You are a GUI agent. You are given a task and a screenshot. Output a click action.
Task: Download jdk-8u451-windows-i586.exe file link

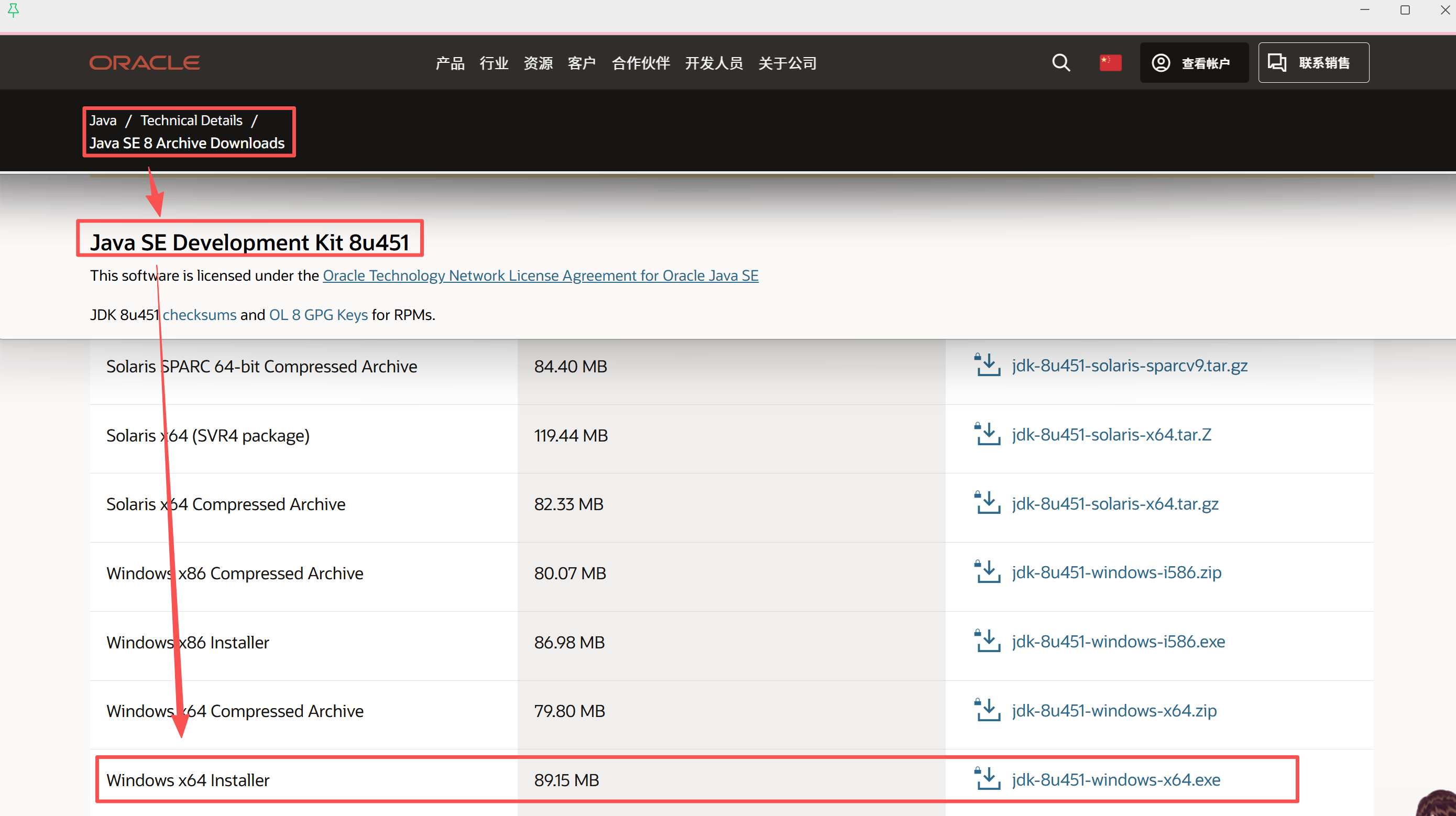pos(1118,642)
